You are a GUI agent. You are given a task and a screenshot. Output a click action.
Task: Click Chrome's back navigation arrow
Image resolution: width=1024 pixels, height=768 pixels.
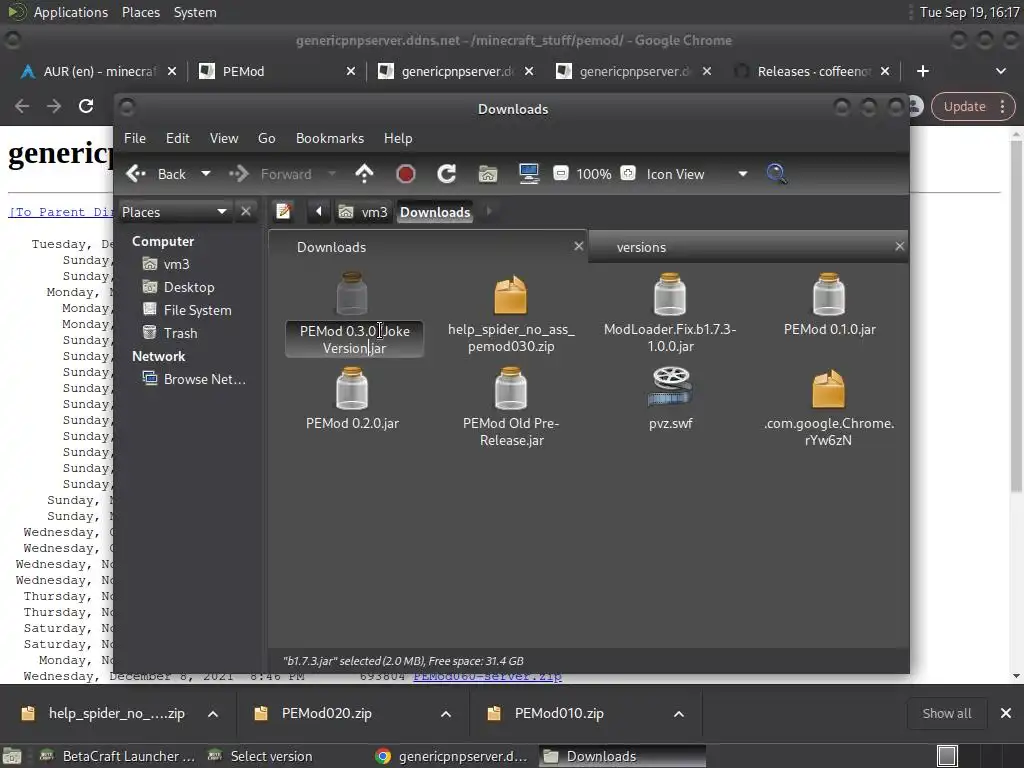pyautogui.click(x=22, y=106)
